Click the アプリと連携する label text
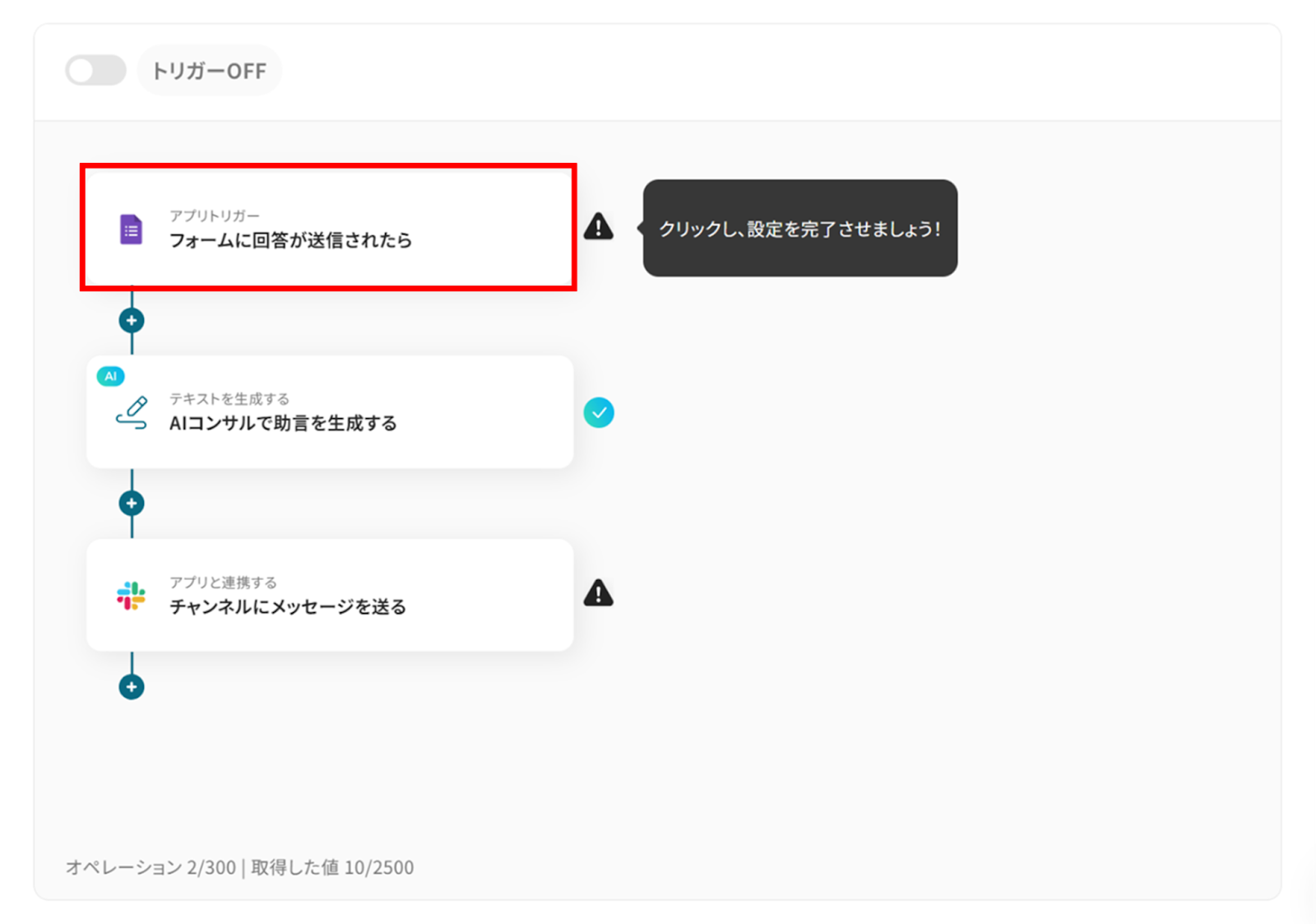Screen dimensions: 1316x924 pos(223,583)
